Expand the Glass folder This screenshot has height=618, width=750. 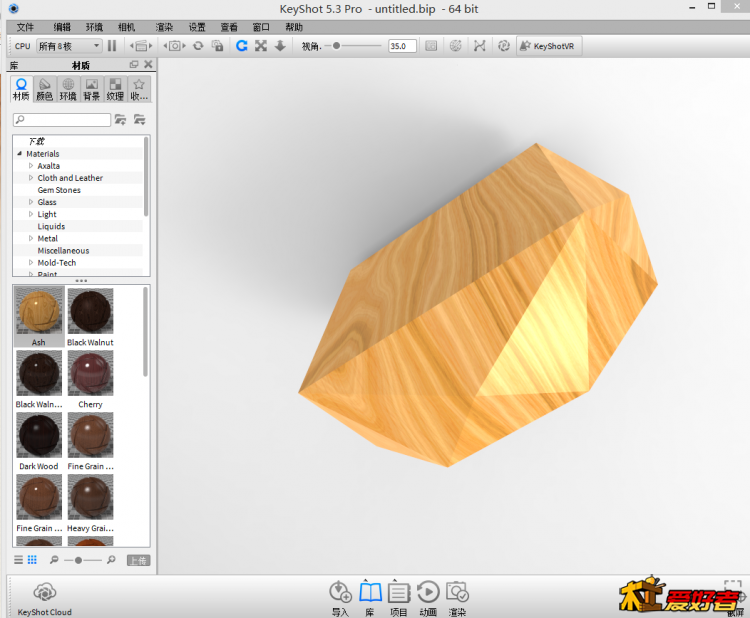tap(31, 202)
